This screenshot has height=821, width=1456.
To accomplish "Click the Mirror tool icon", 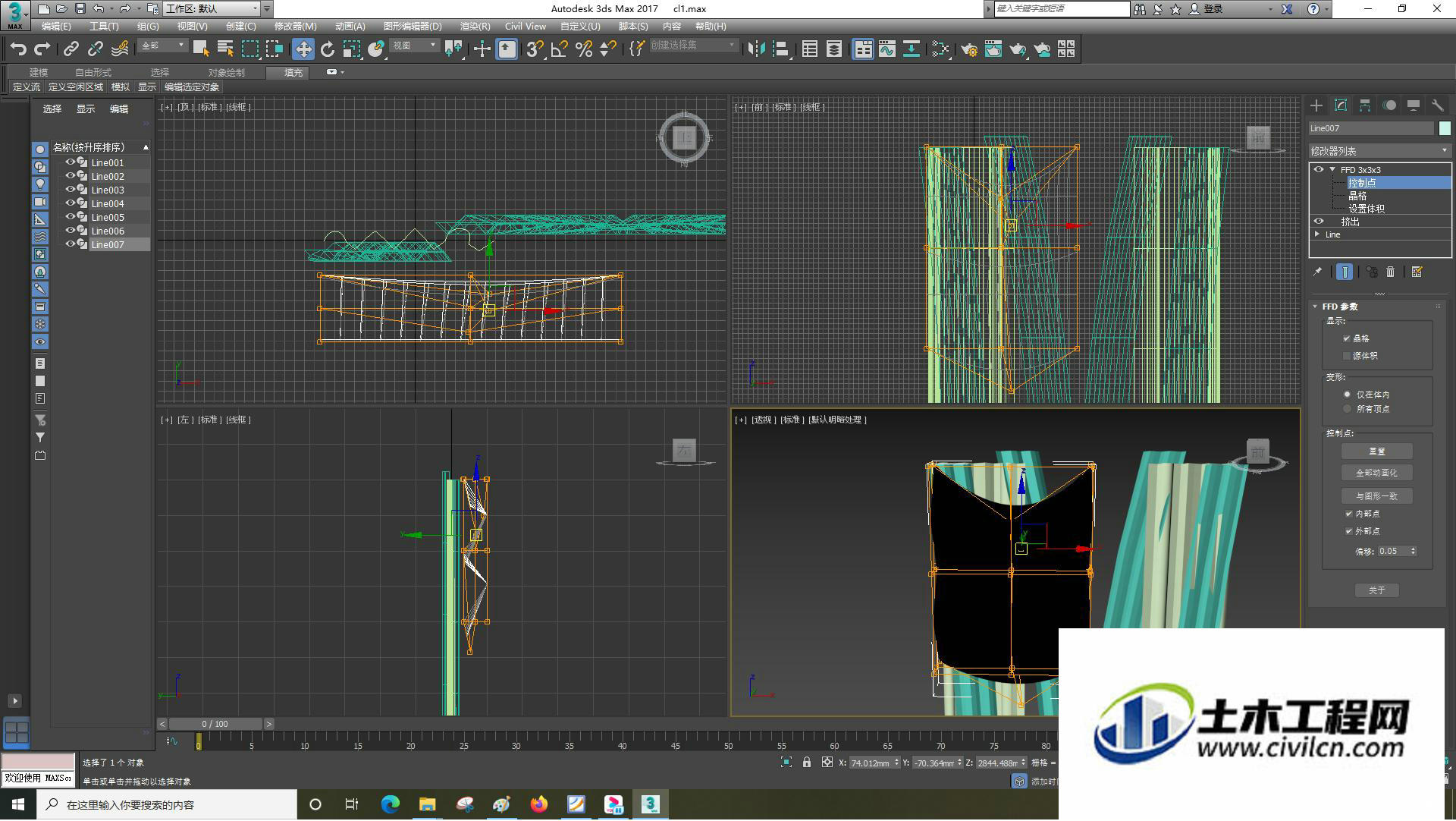I will 756,49.
